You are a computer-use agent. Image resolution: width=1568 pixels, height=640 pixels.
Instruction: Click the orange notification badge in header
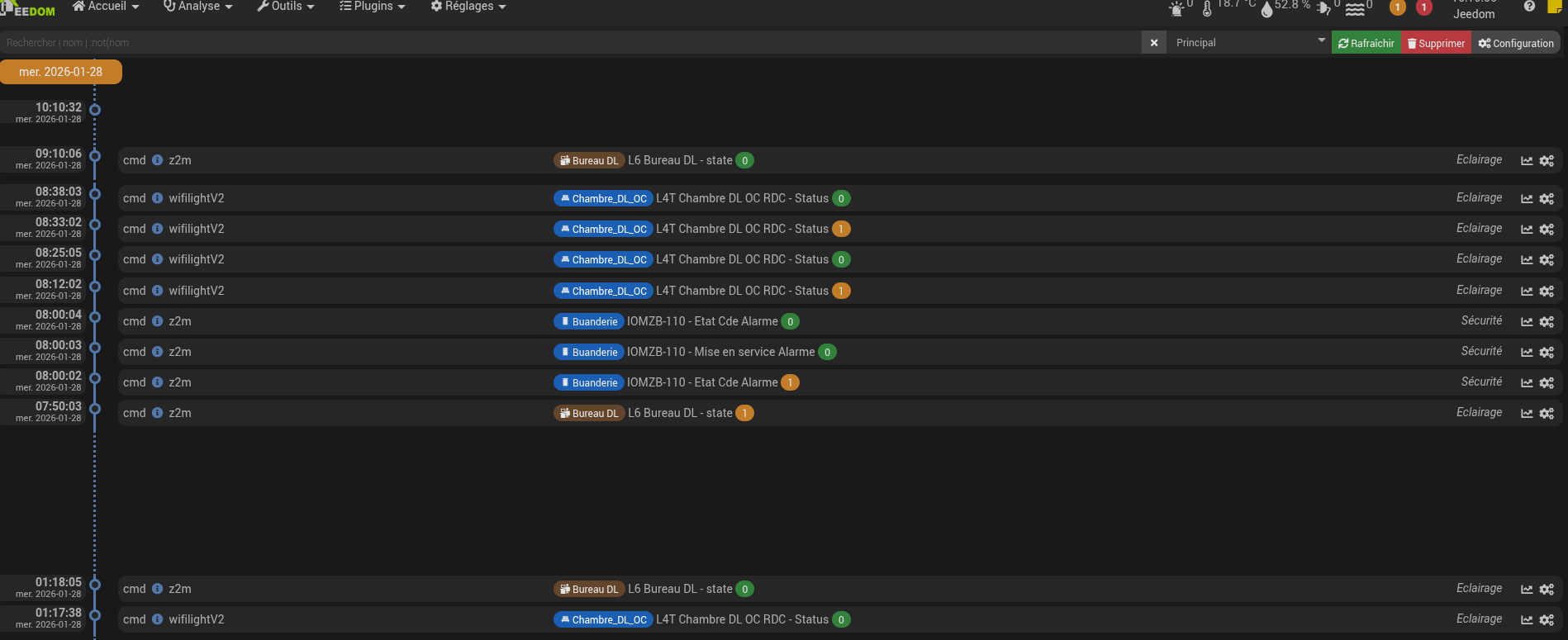pyautogui.click(x=1398, y=7)
